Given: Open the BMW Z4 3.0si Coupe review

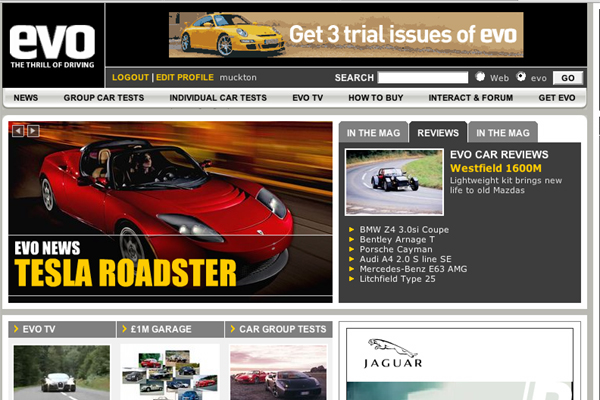Looking at the screenshot, I should (x=404, y=230).
